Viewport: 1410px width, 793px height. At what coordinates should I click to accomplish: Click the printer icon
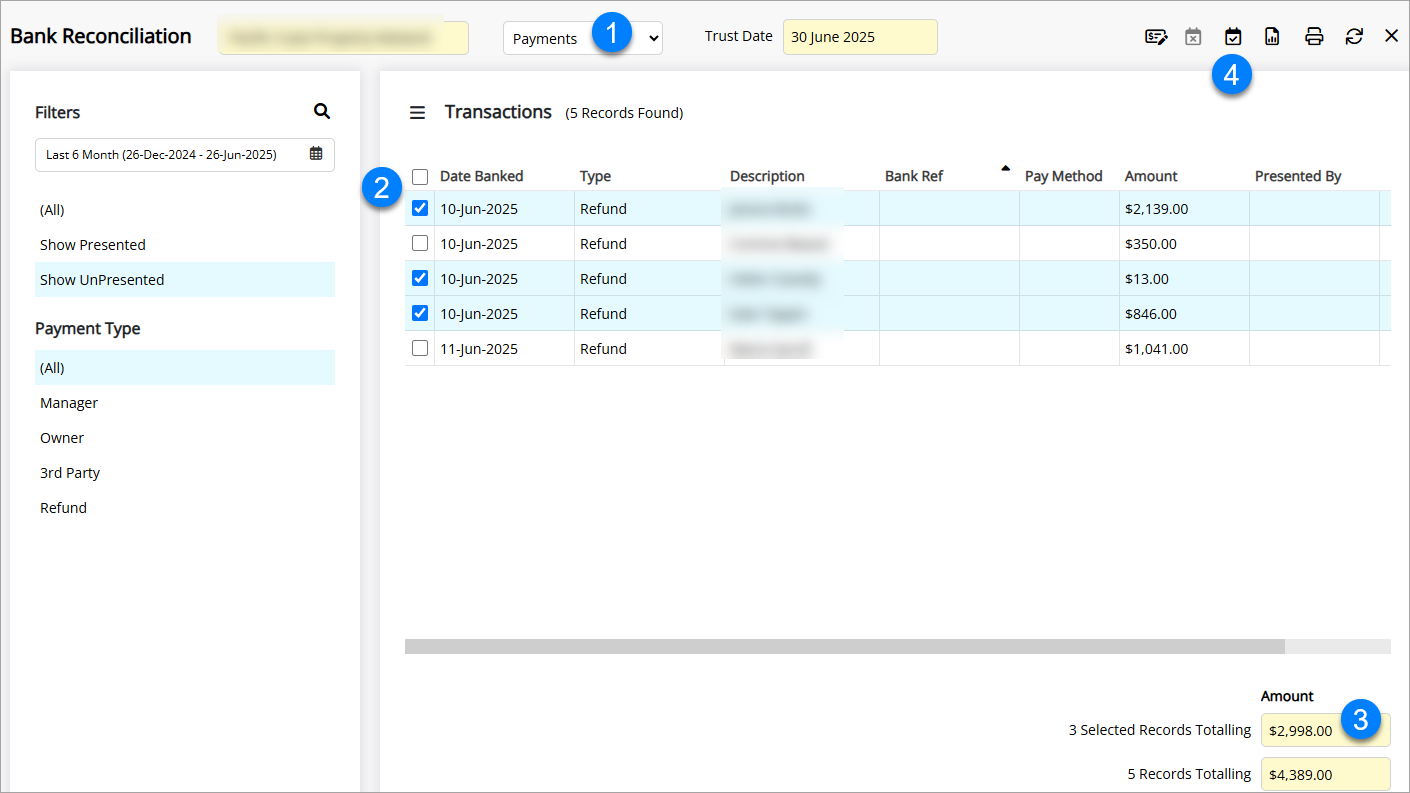coord(1314,37)
